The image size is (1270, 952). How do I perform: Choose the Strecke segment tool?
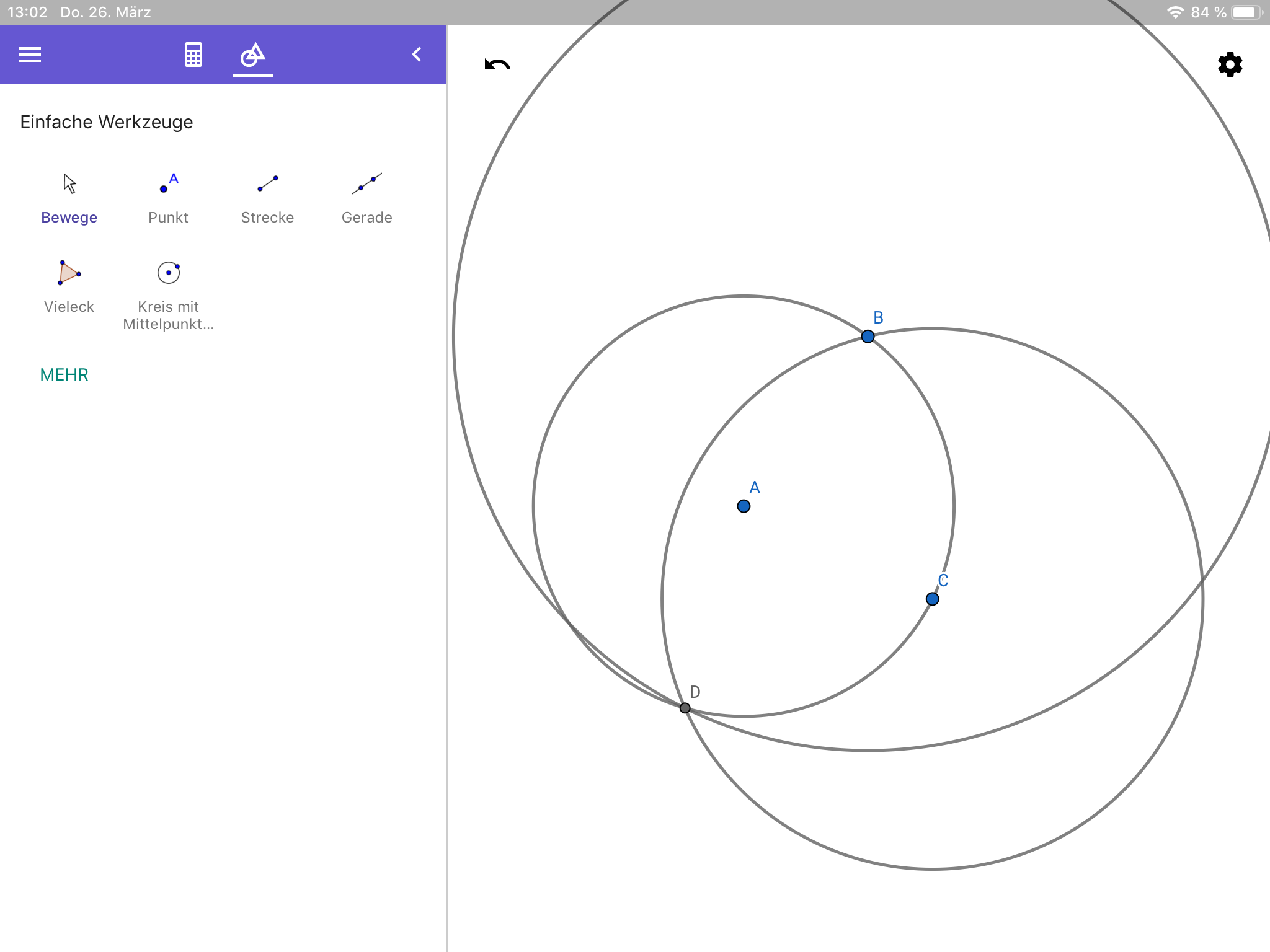pyautogui.click(x=267, y=198)
